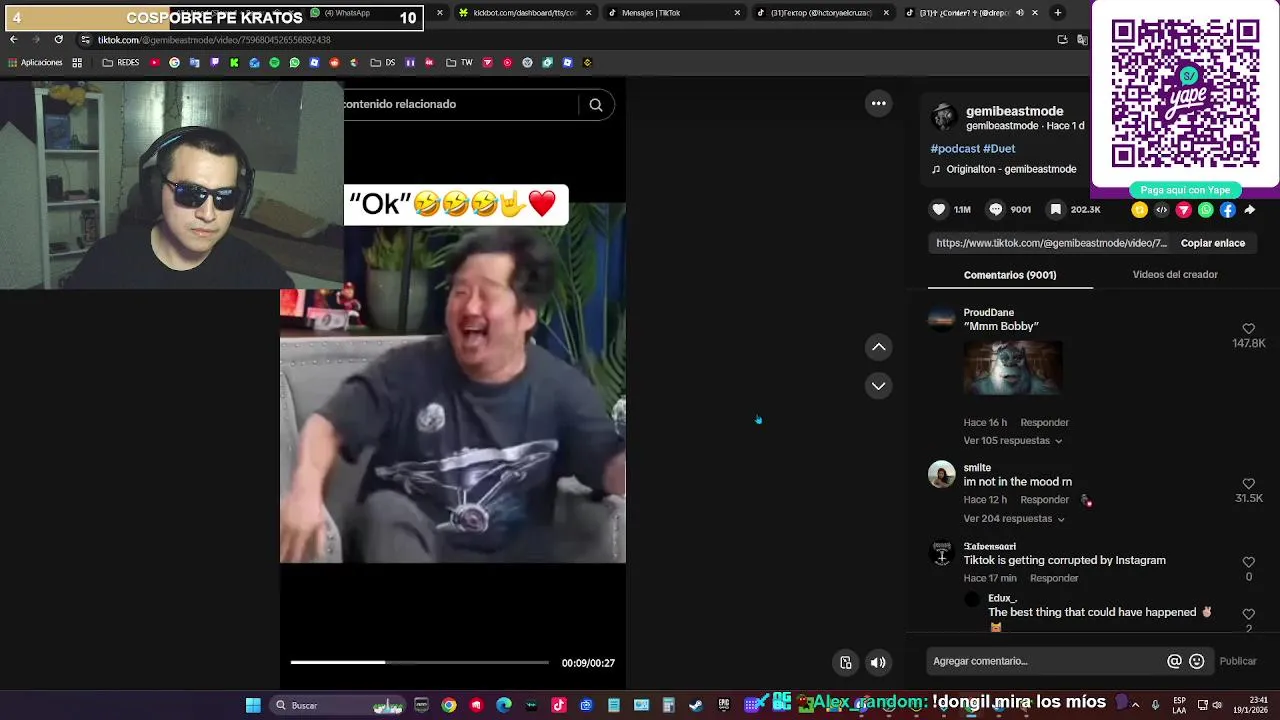Viewport: 1280px width, 720px height.
Task: Like smilte's comment
Action: [x=1248, y=484]
